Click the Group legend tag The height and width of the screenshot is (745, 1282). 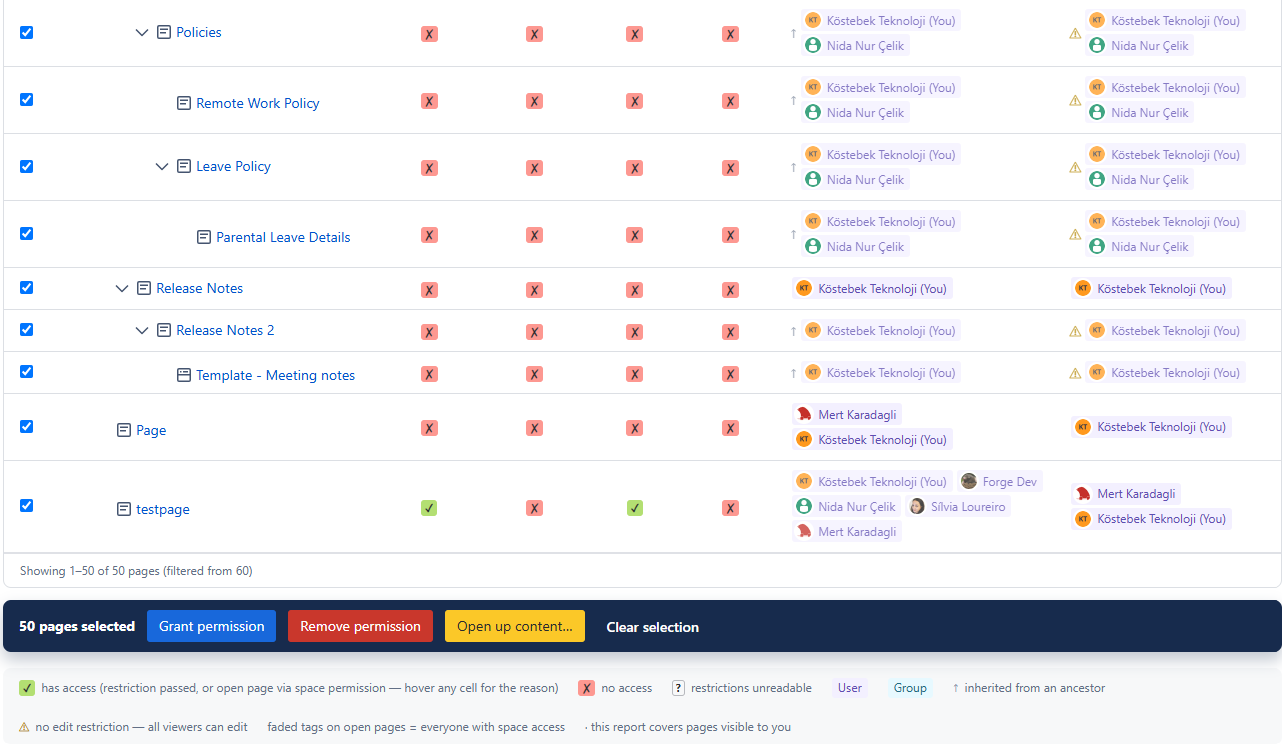coord(910,688)
